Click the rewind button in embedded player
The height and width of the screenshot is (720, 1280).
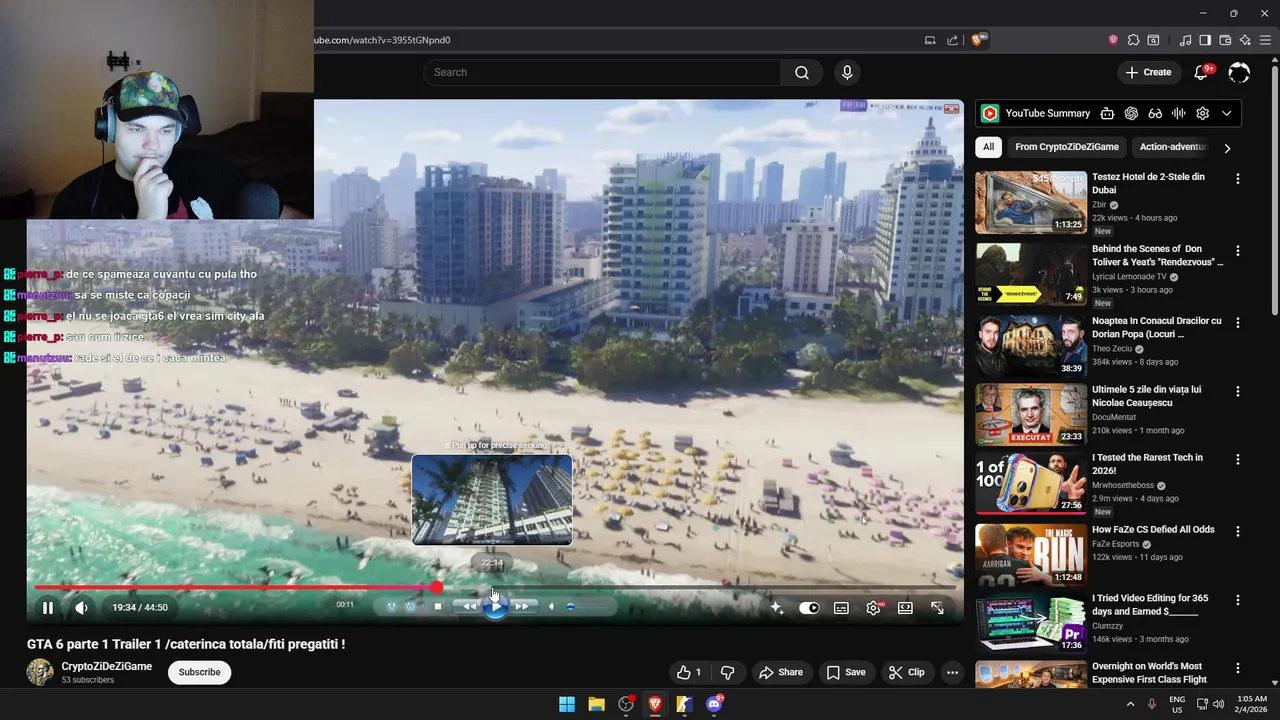tap(469, 606)
